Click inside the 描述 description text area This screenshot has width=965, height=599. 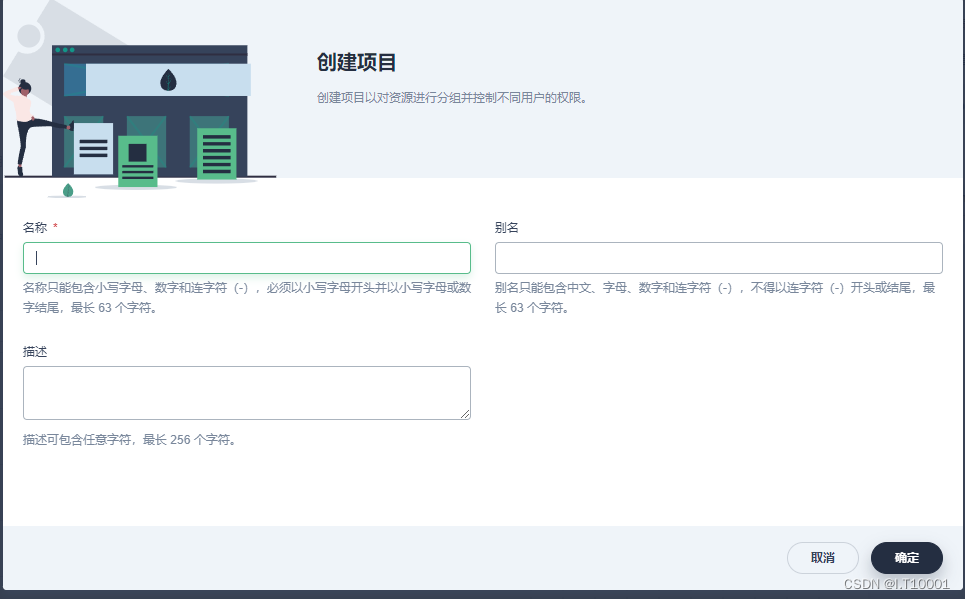246,390
